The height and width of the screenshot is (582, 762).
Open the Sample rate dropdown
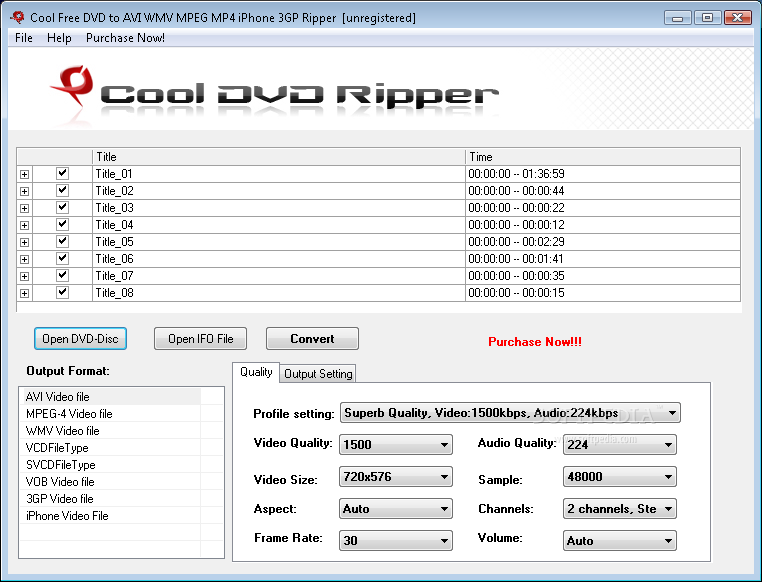point(620,477)
